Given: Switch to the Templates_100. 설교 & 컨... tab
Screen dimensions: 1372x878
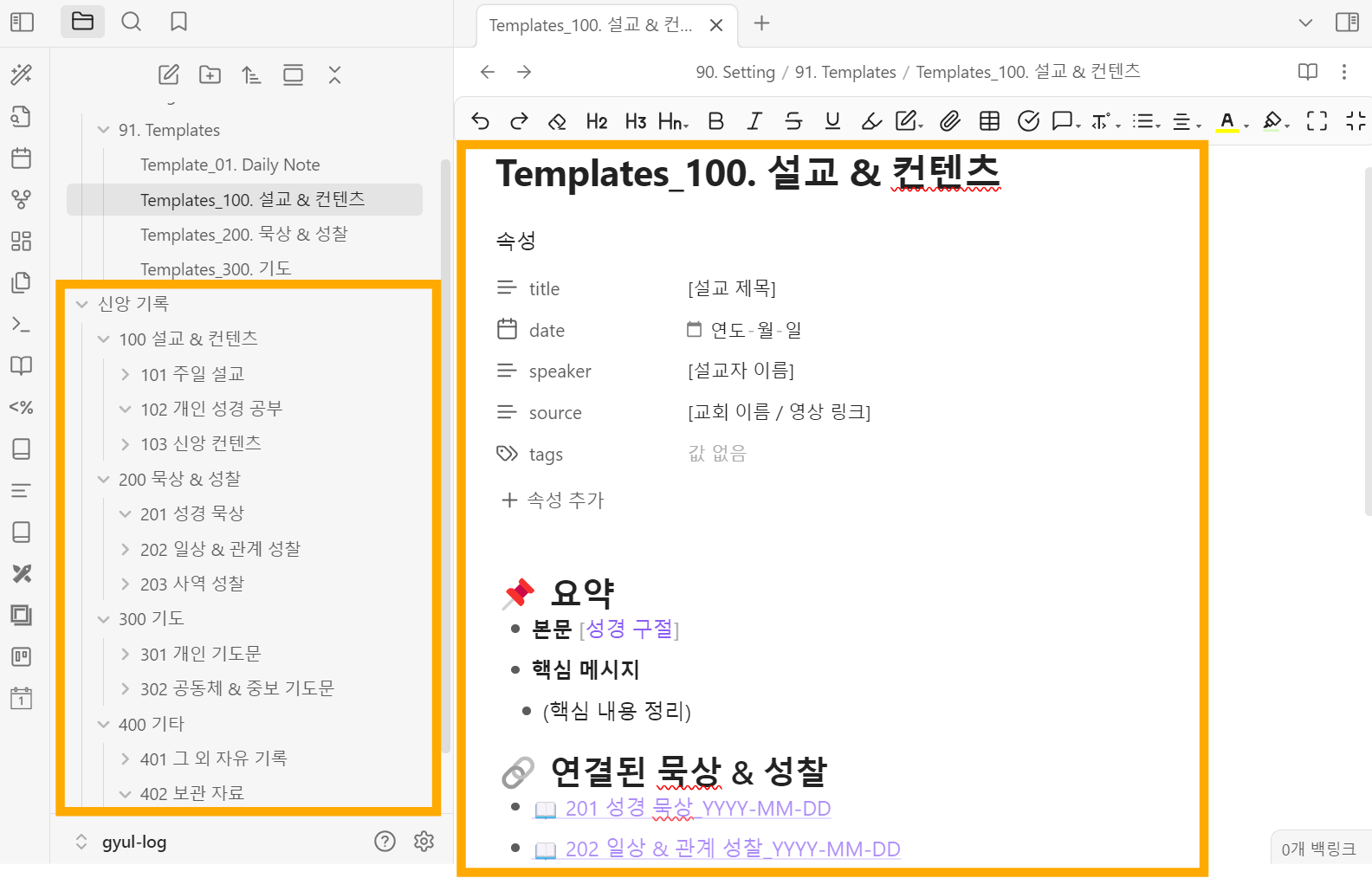Looking at the screenshot, I should click(591, 25).
